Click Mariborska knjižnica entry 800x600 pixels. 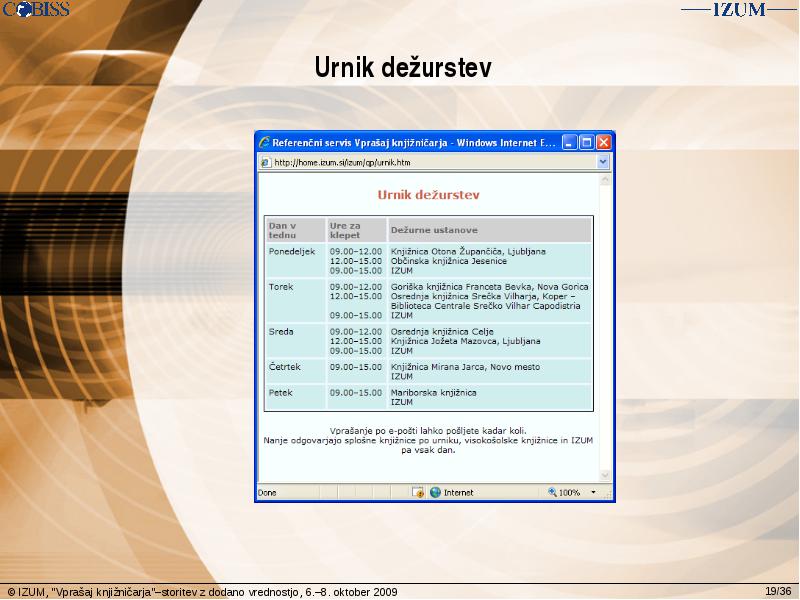434,393
